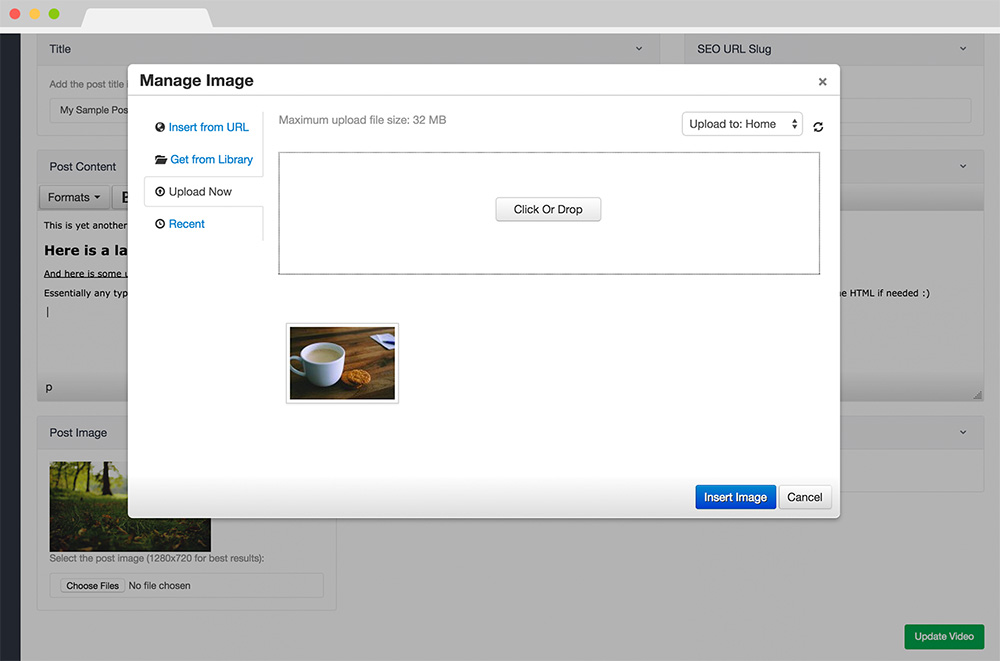1000x661 pixels.
Task: Click the Click Or Drop upload button
Action: coord(548,209)
